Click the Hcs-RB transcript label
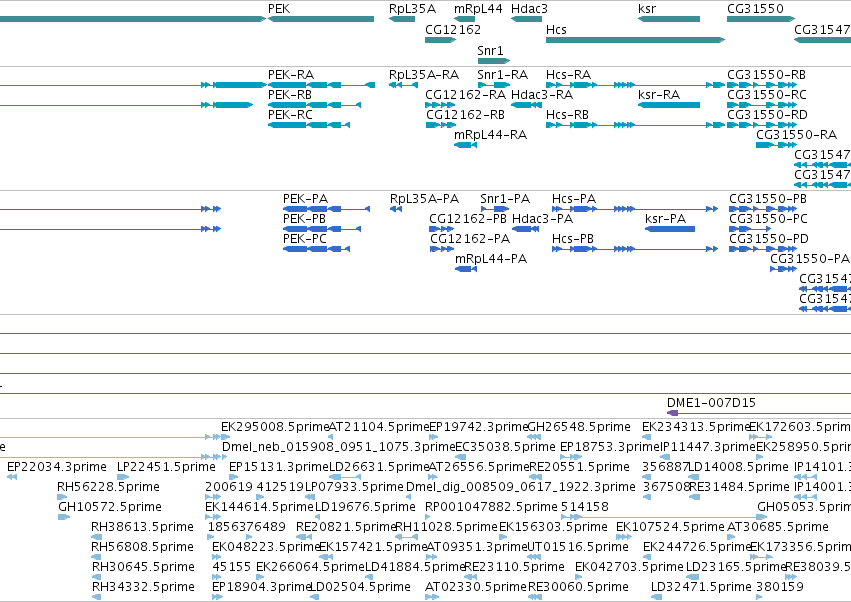This screenshot has height=602, width=851. [567, 115]
